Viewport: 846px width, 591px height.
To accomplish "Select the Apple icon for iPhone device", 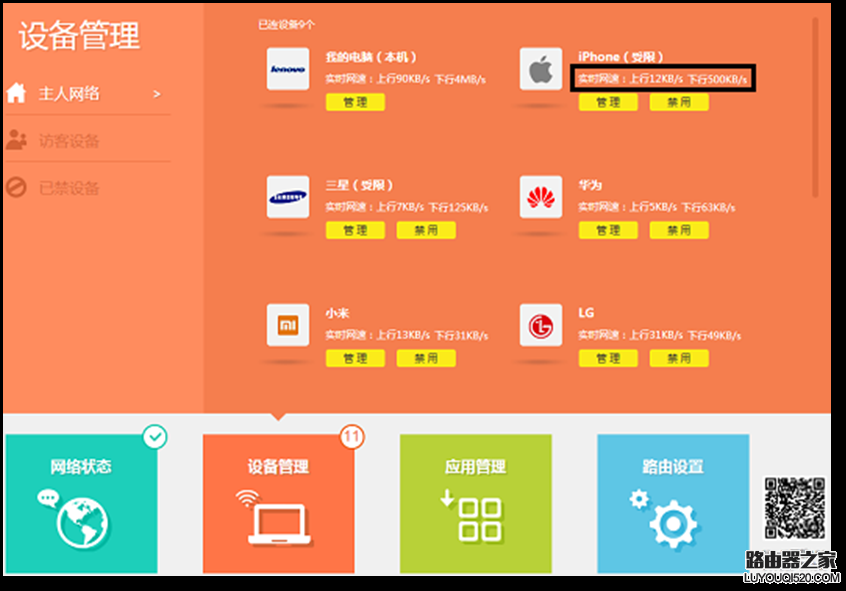I will [x=541, y=70].
